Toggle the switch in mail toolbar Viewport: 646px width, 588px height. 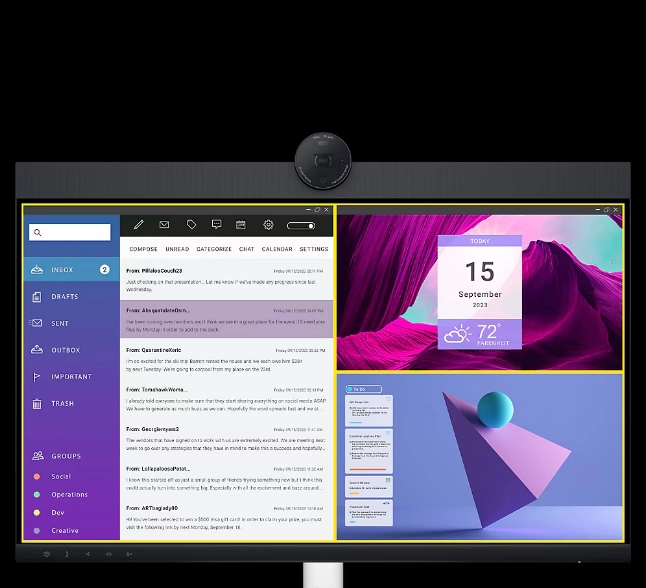click(301, 225)
